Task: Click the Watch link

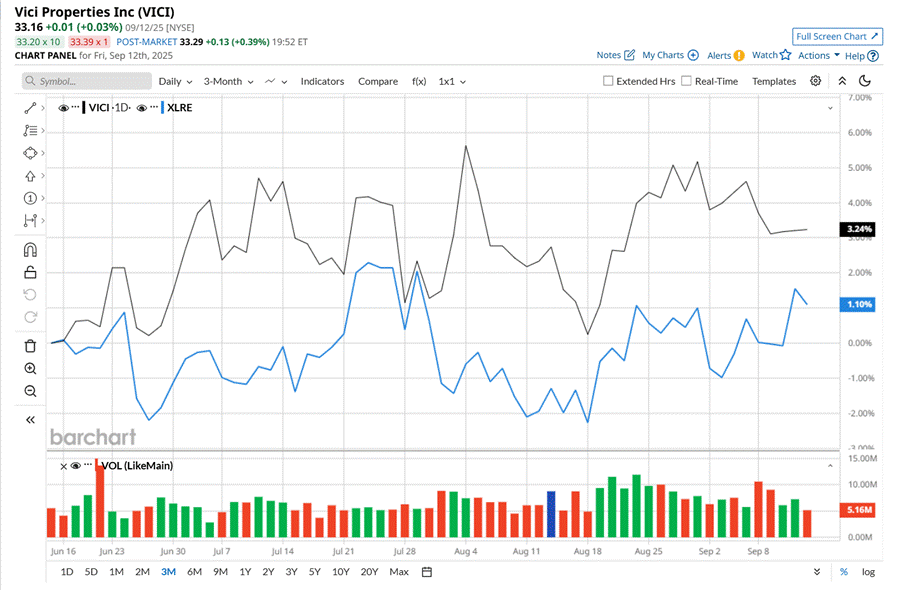Action: (765, 55)
